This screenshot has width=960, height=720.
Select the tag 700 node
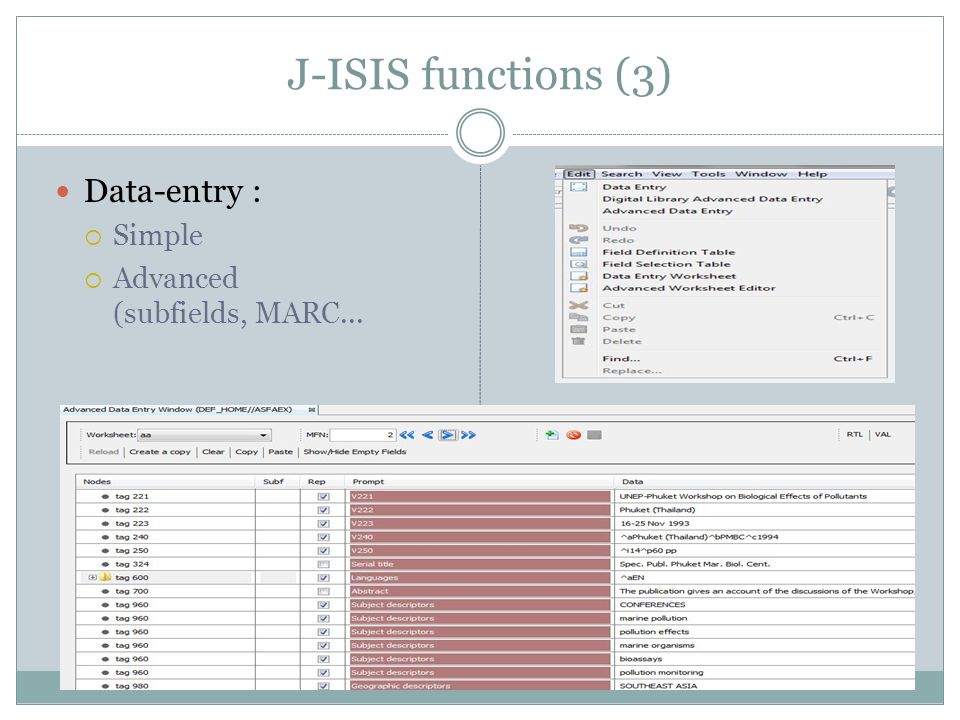[x=132, y=591]
